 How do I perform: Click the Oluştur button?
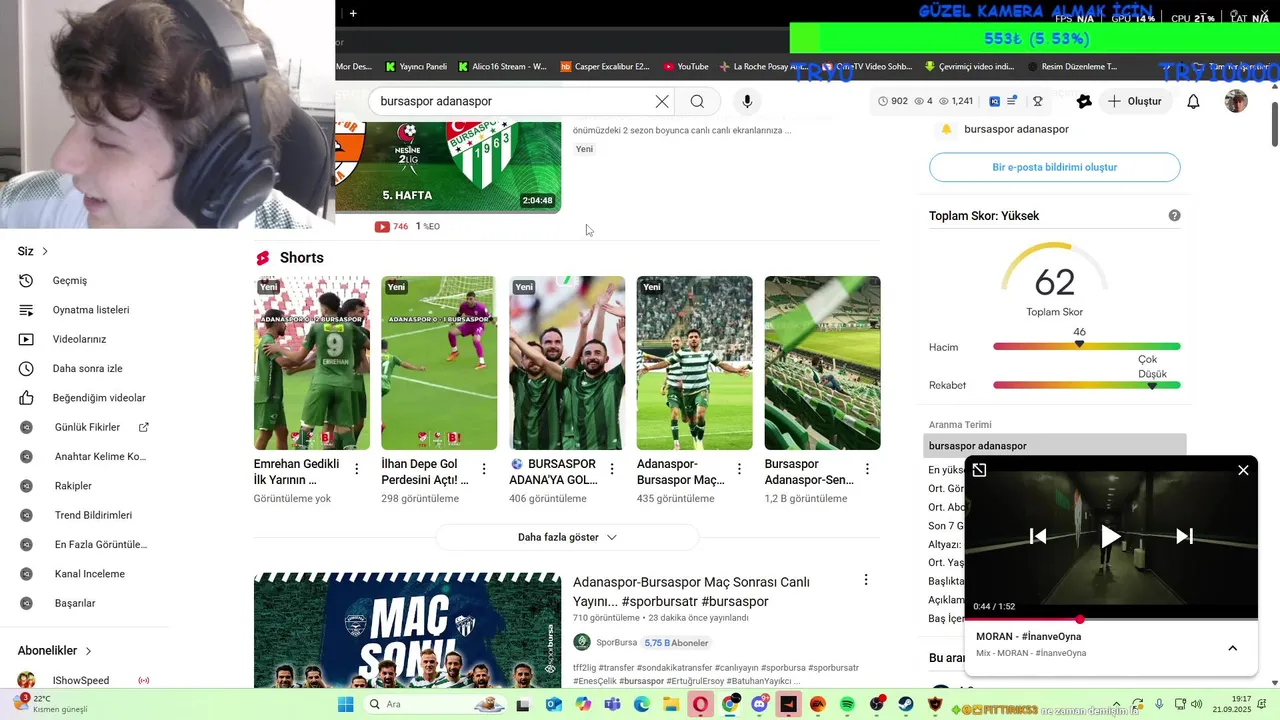[x=1135, y=101]
